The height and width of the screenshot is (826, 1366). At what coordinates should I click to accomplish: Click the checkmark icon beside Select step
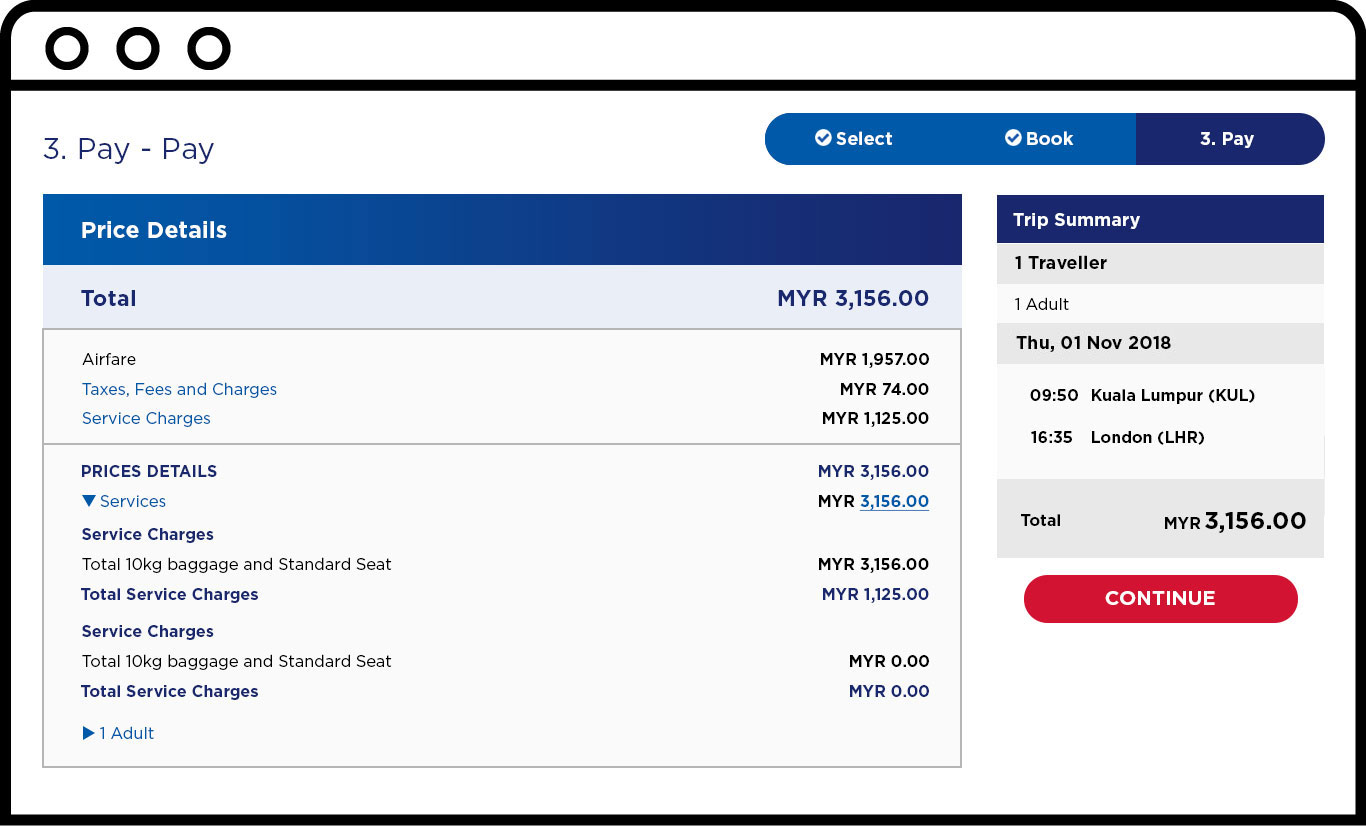click(823, 138)
